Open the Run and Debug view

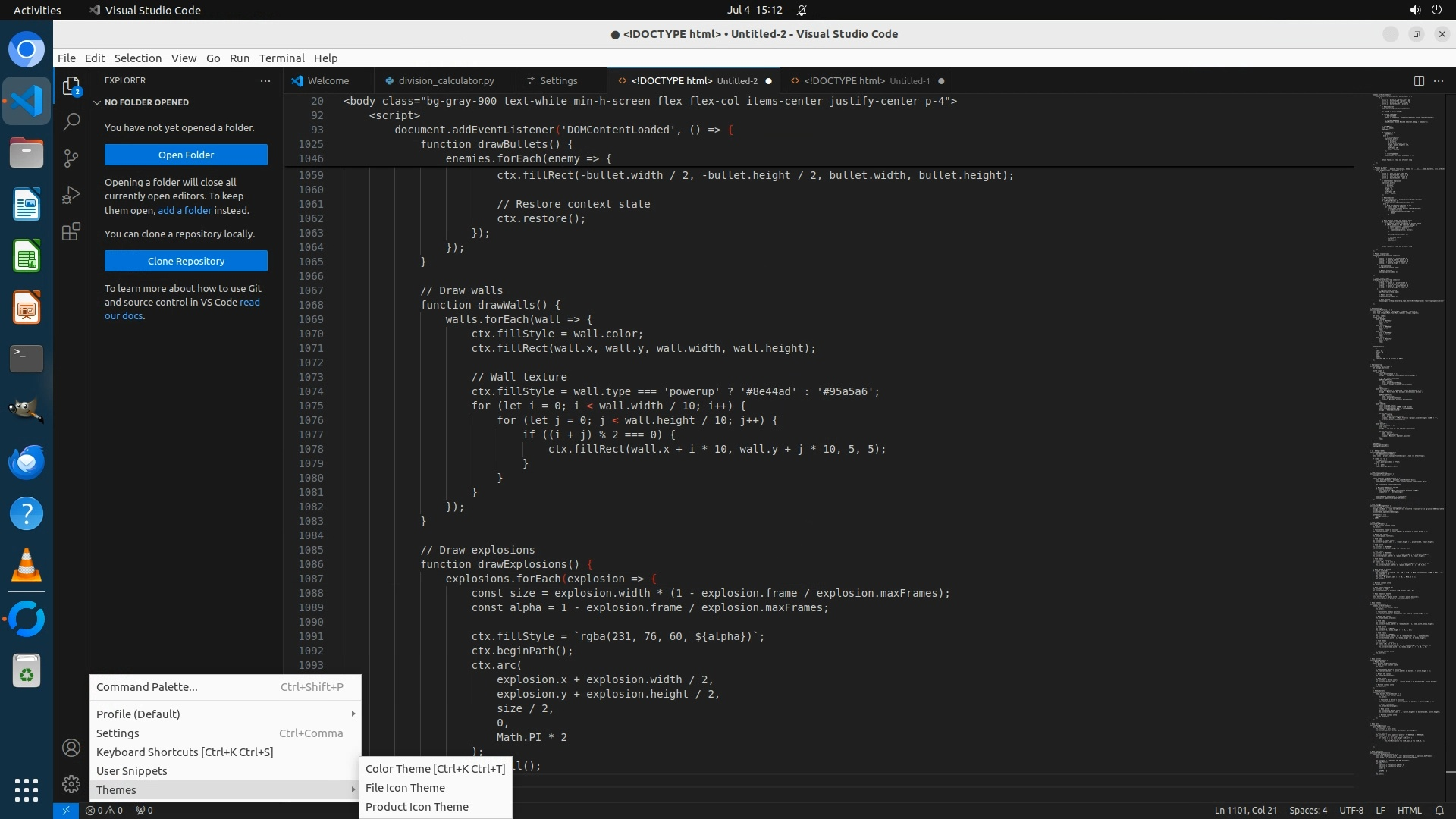tap(71, 195)
